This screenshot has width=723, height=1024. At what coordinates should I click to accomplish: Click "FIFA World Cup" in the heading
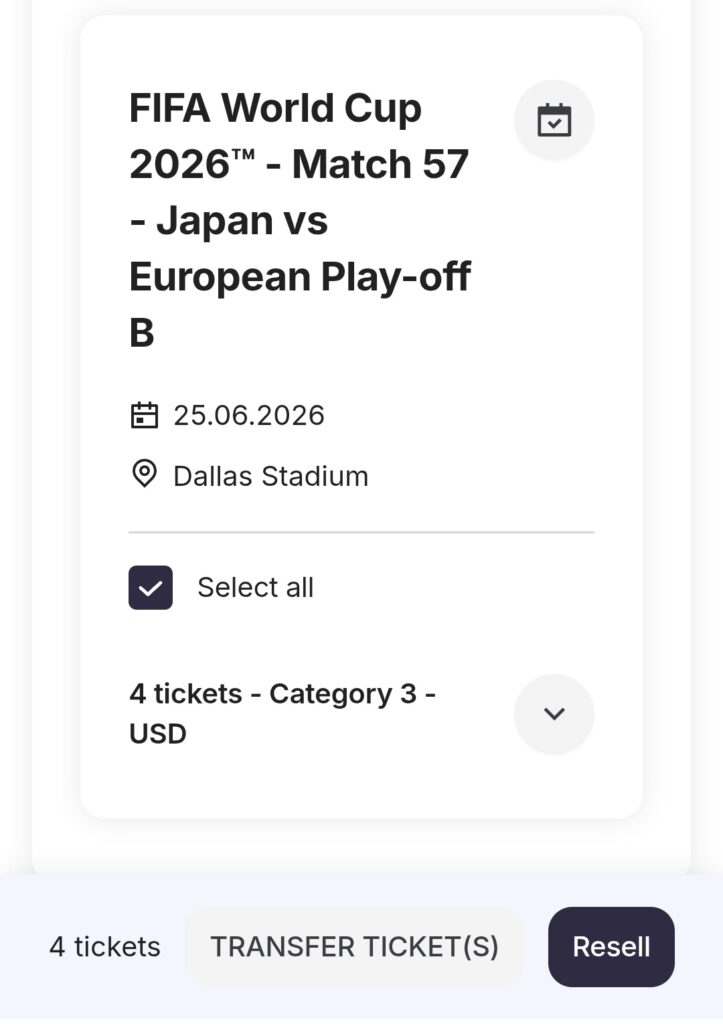(x=275, y=108)
